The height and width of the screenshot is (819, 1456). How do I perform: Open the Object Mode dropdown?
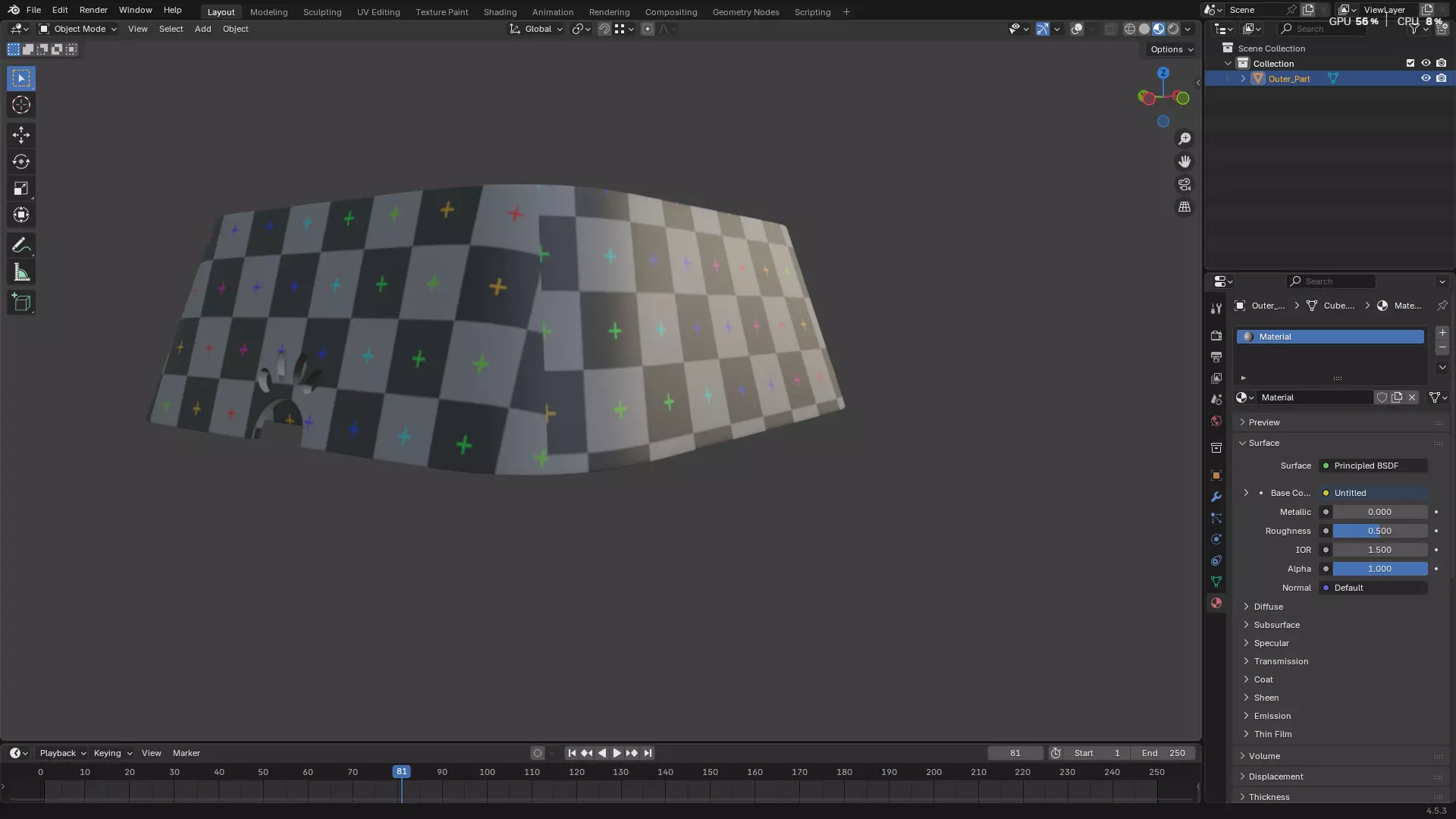(x=78, y=29)
